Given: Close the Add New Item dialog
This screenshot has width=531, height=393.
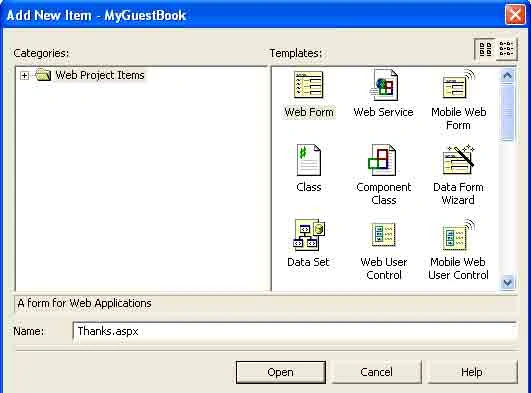Looking at the screenshot, I should pos(515,15).
